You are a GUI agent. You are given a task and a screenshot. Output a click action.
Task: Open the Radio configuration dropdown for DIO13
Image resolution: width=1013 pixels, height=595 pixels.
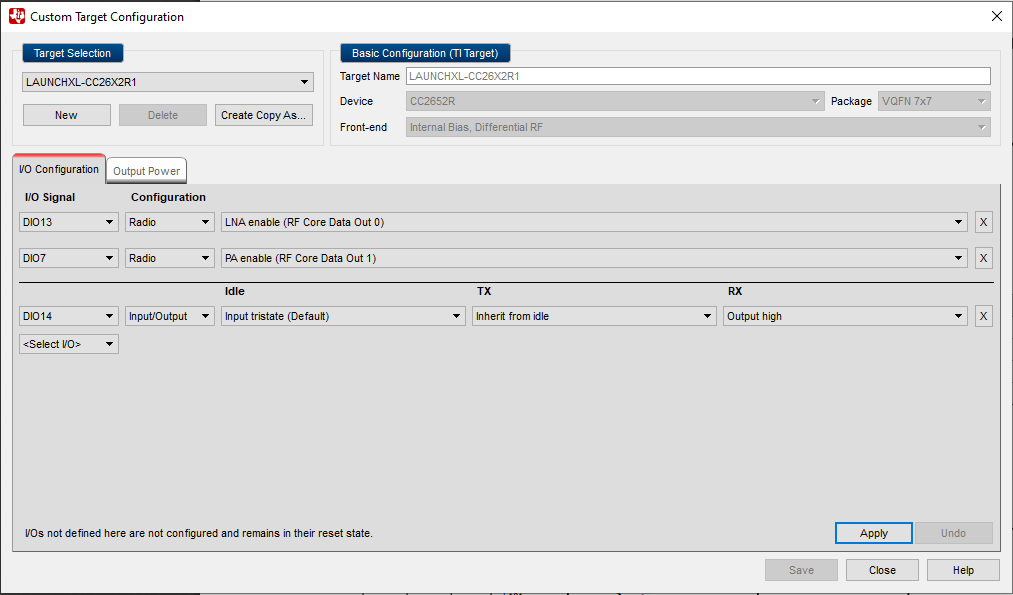(170, 222)
